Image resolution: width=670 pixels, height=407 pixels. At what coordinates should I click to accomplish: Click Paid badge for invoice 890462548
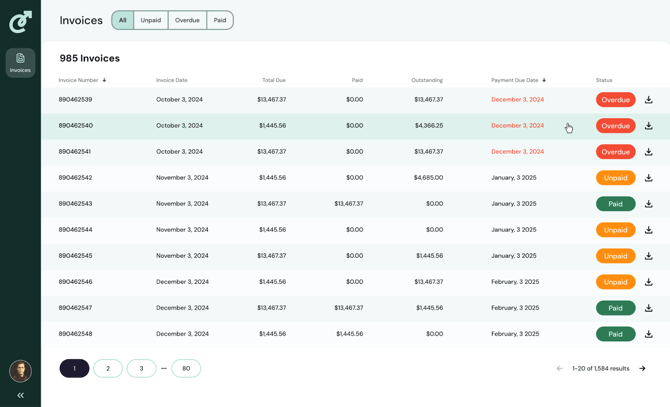(x=615, y=334)
